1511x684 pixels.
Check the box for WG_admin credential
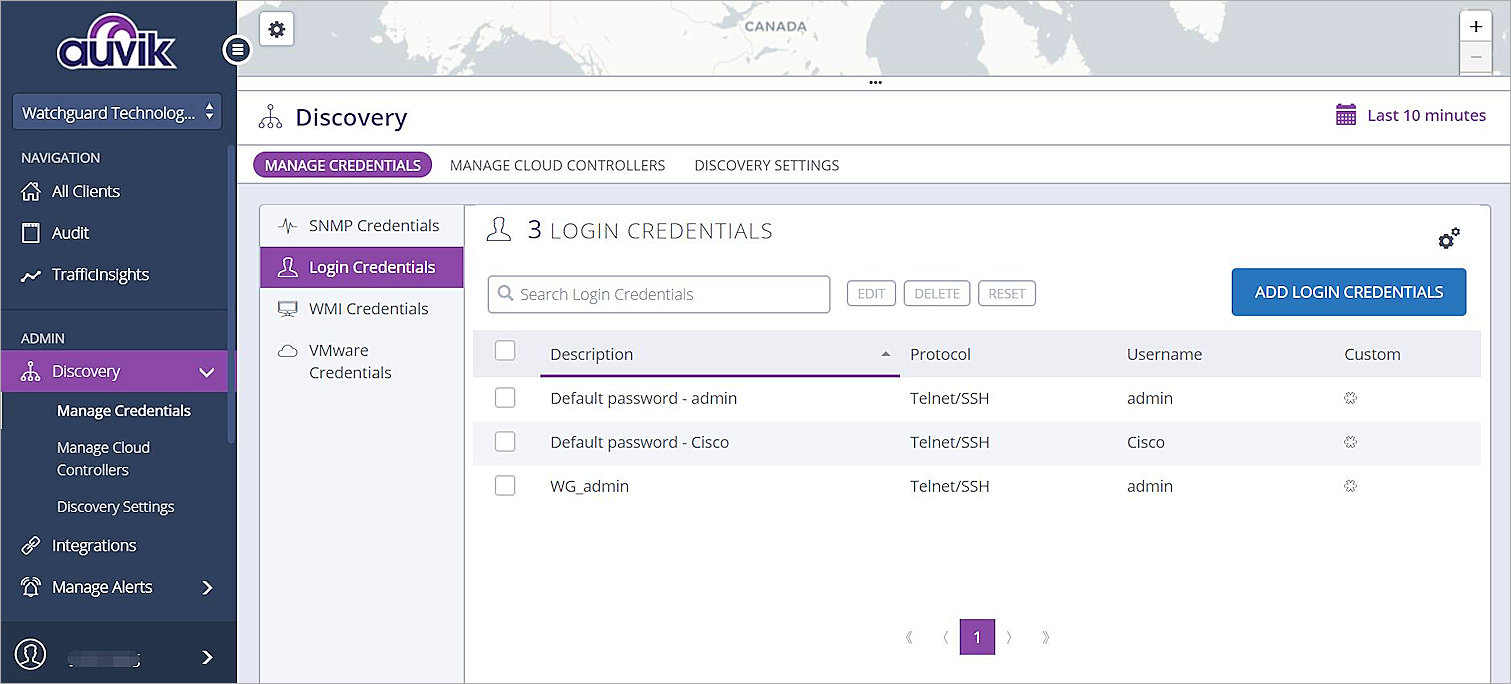[505, 486]
